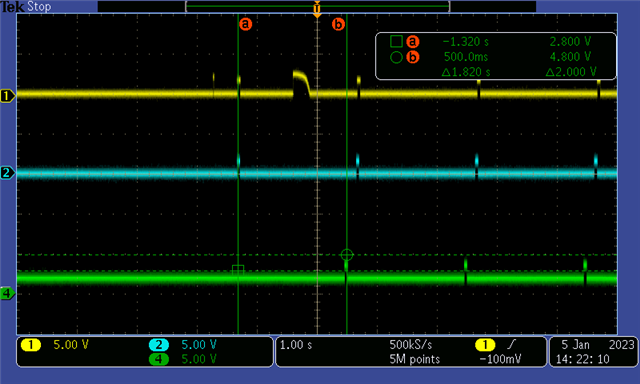Click the square icon in cursor readout box
Screen dimensions: 640x384
coord(396,41)
